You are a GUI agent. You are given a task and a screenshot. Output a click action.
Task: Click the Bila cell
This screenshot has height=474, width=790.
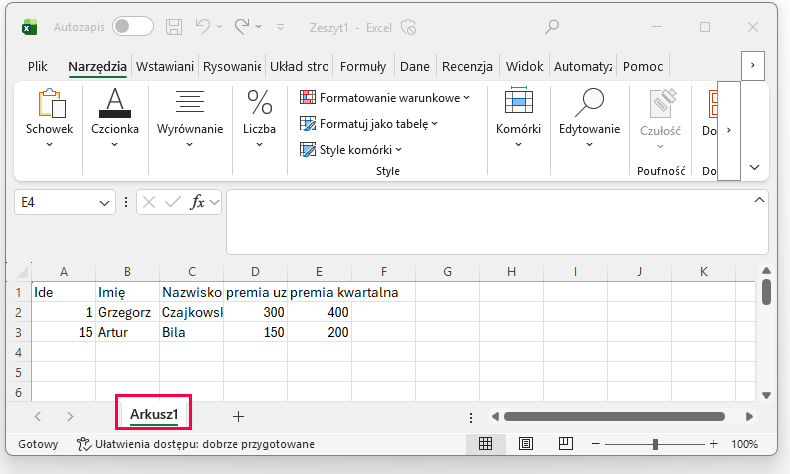(191, 332)
